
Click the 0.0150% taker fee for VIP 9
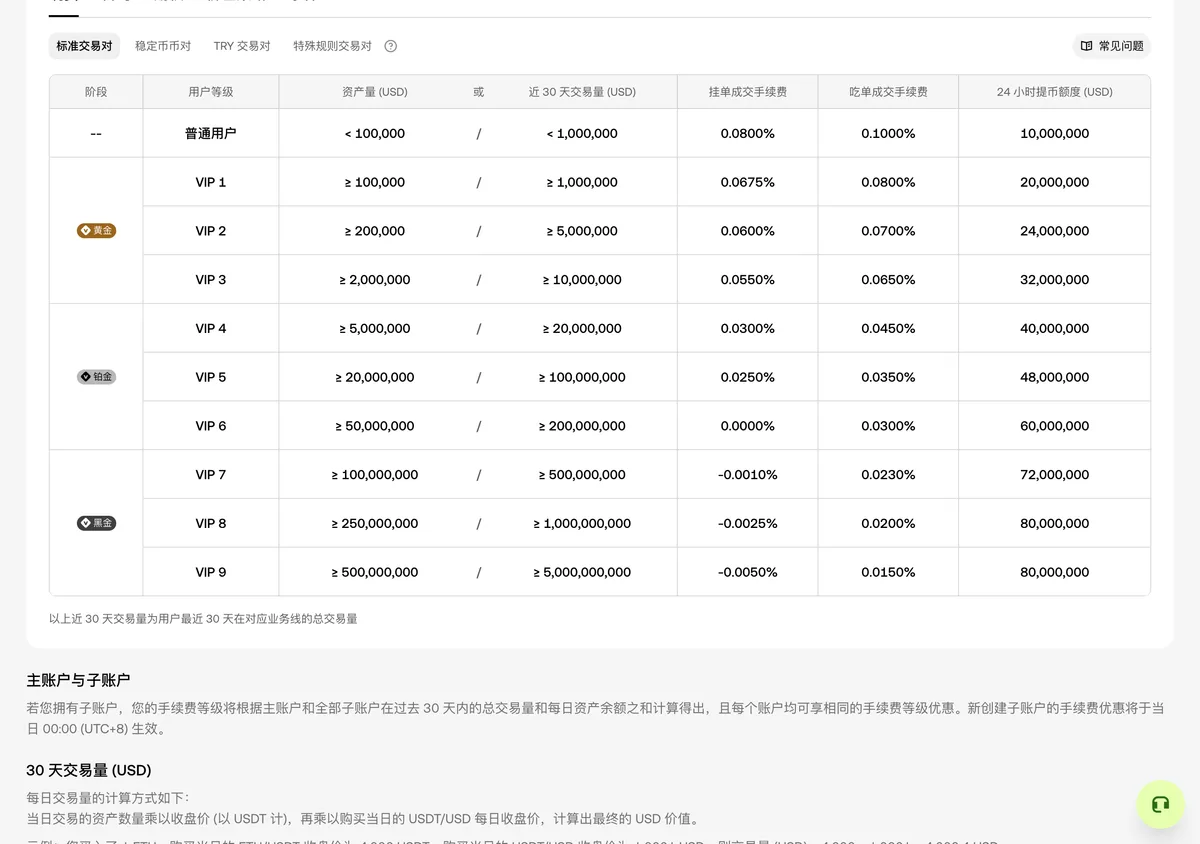pyautogui.click(x=888, y=572)
